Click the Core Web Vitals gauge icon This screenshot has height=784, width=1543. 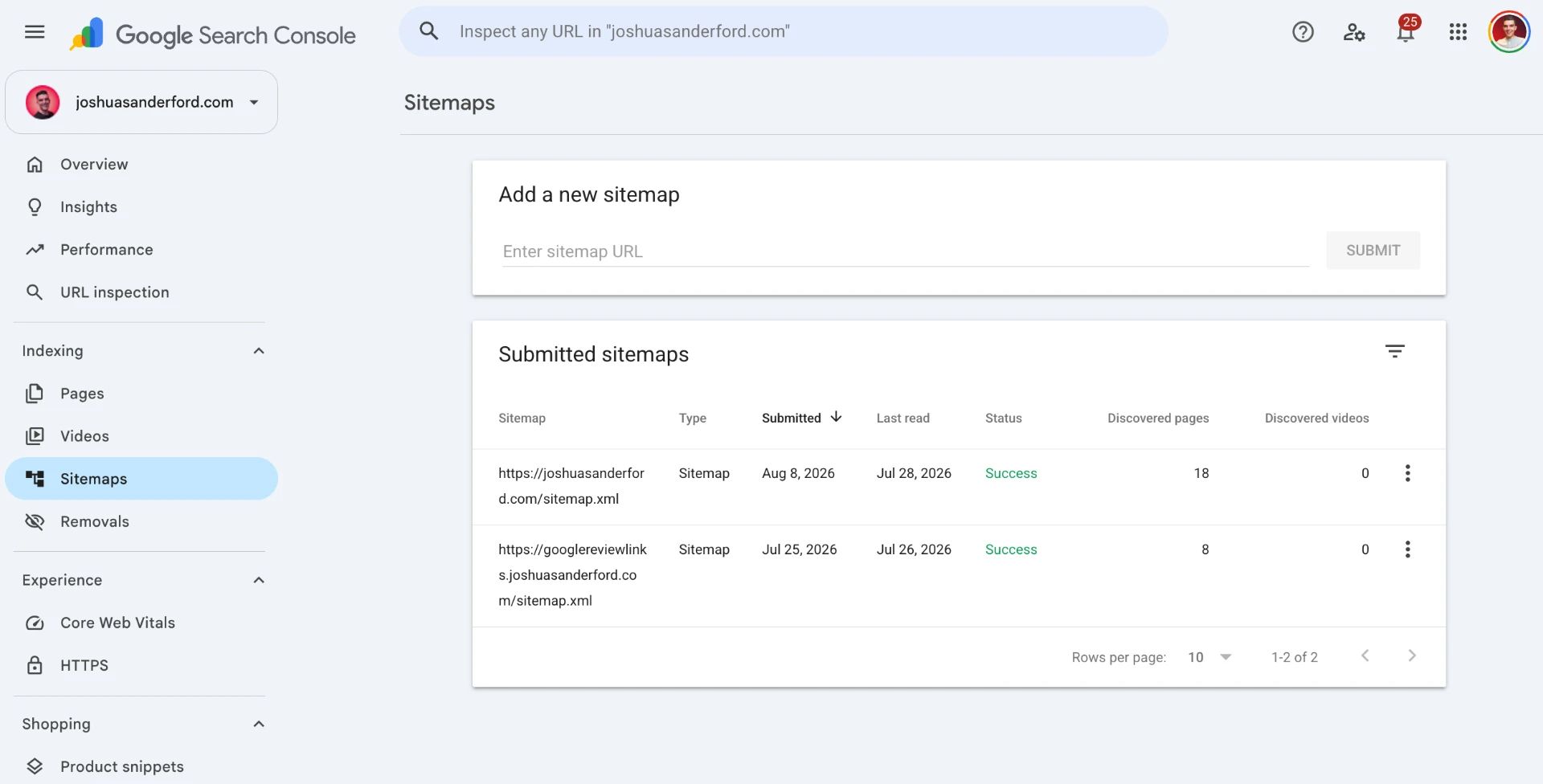35,623
